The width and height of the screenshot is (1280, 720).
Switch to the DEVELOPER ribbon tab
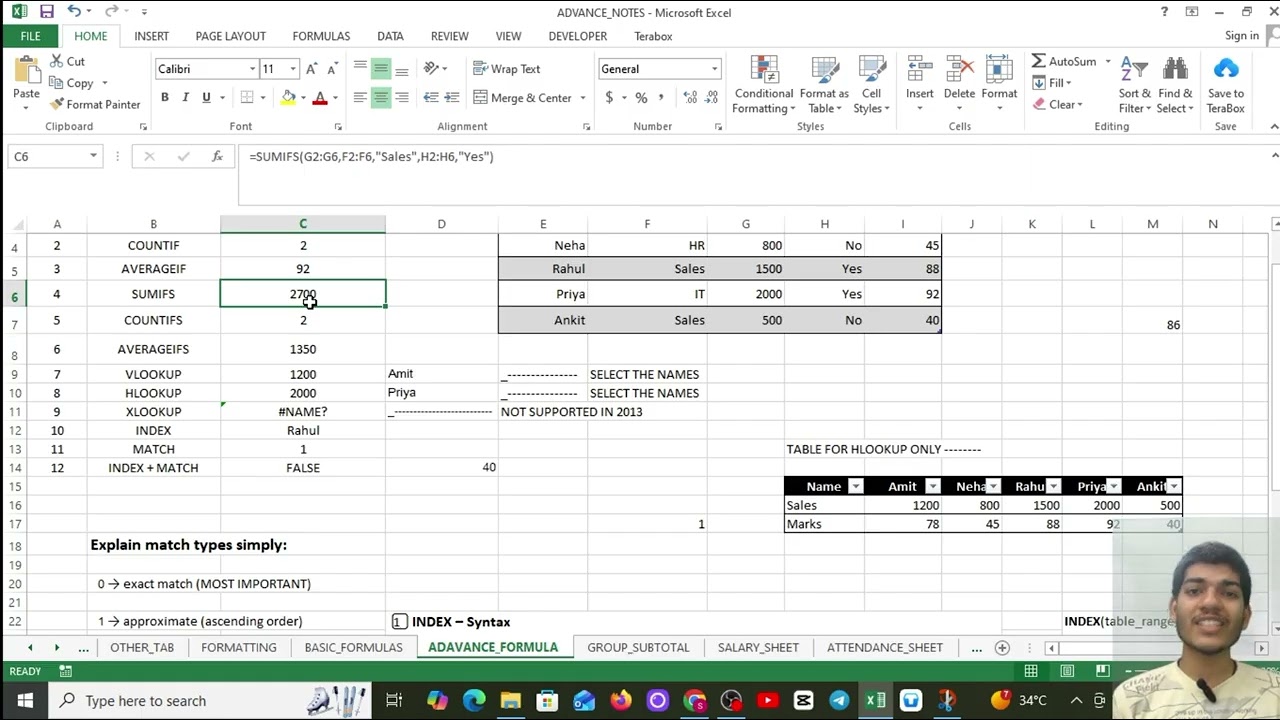click(577, 36)
